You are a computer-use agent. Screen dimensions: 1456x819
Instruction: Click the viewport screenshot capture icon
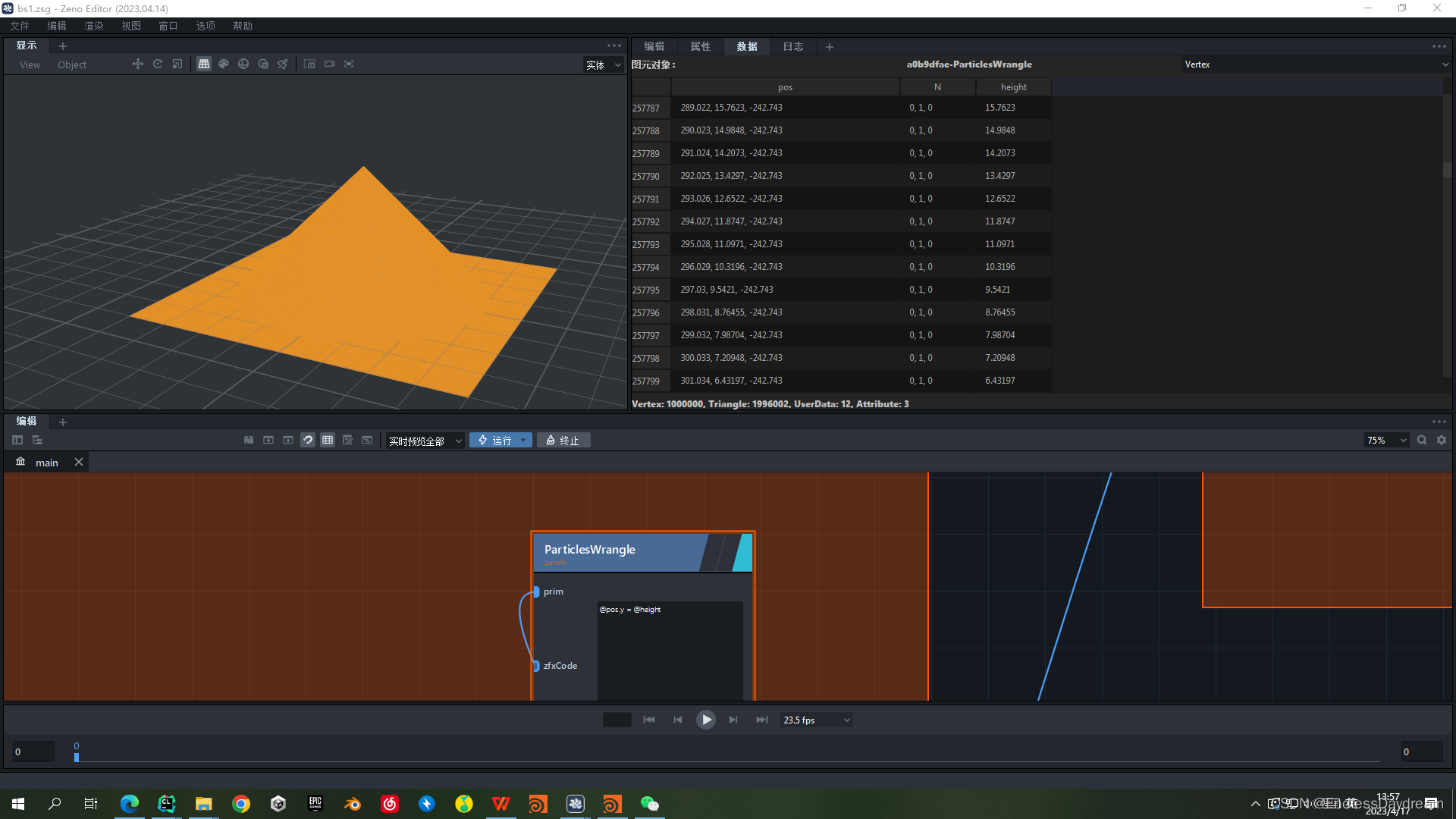pos(309,64)
